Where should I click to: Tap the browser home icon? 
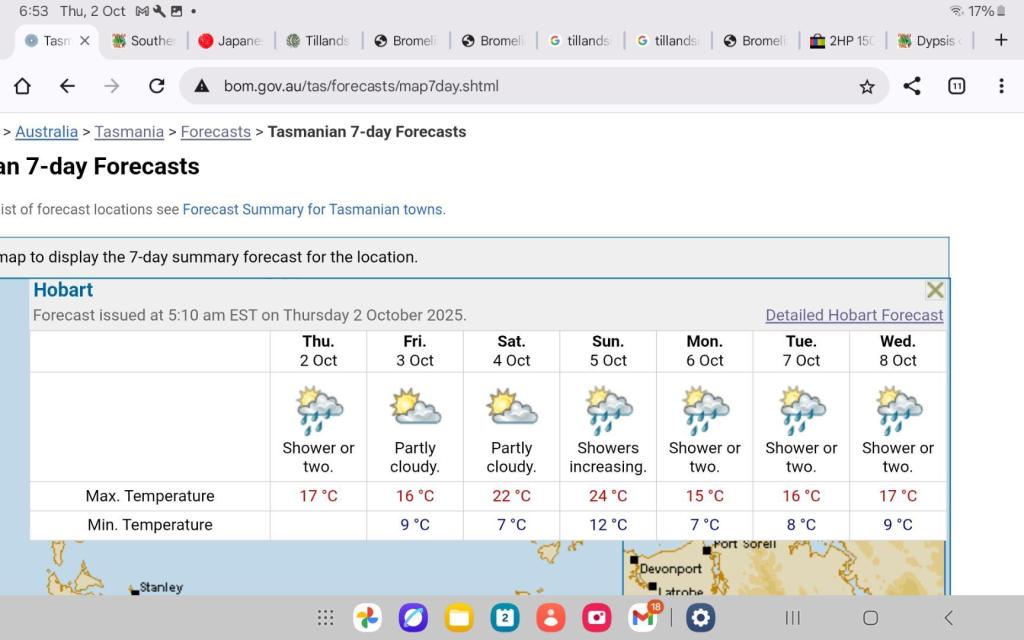(22, 86)
